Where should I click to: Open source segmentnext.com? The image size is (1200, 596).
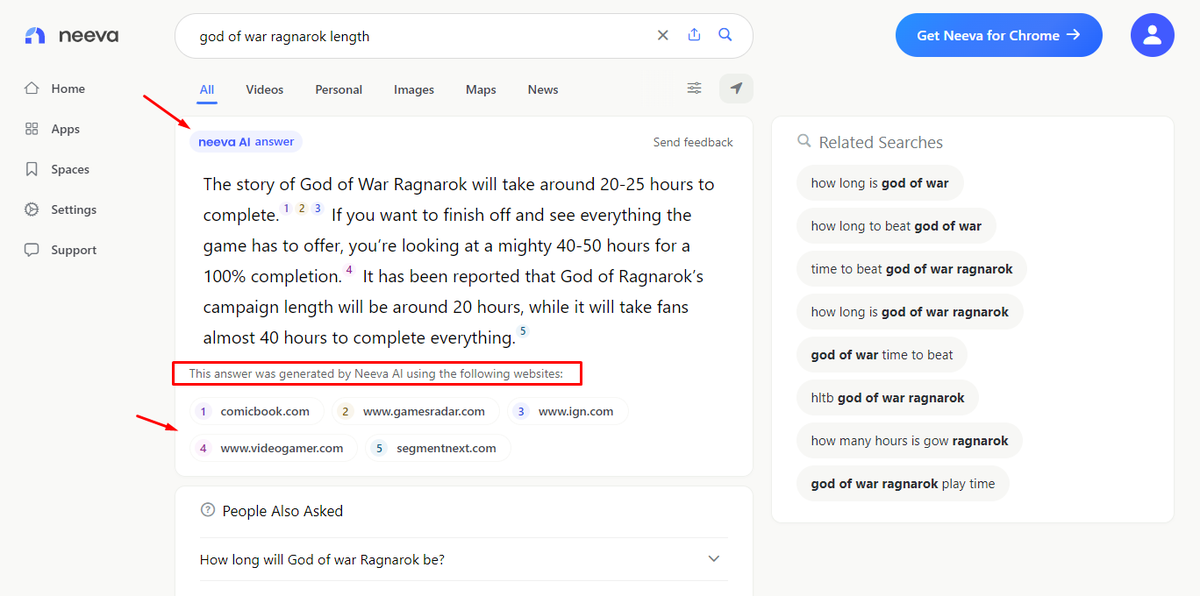tap(438, 448)
